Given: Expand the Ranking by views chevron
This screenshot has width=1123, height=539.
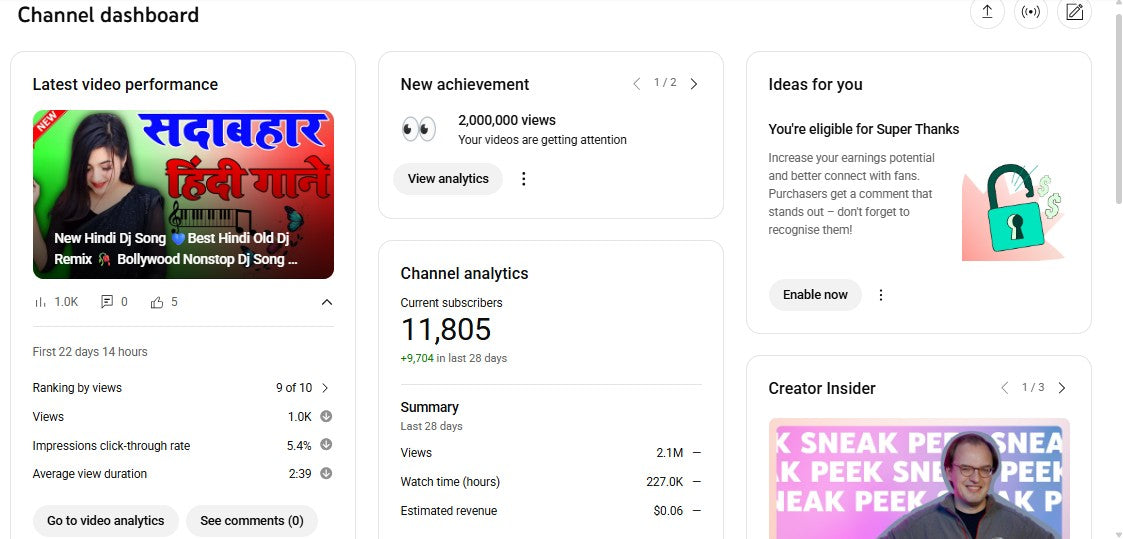Looking at the screenshot, I should pyautogui.click(x=325, y=388).
